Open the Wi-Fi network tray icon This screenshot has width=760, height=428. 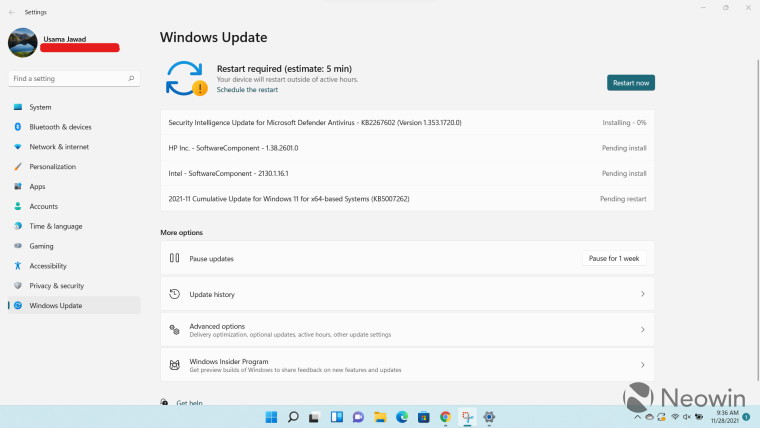675,417
